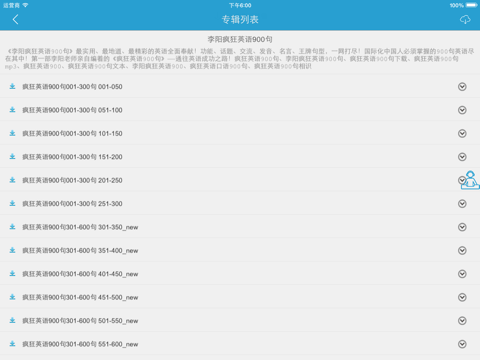Expand options for the 451-500_new row

462,297
